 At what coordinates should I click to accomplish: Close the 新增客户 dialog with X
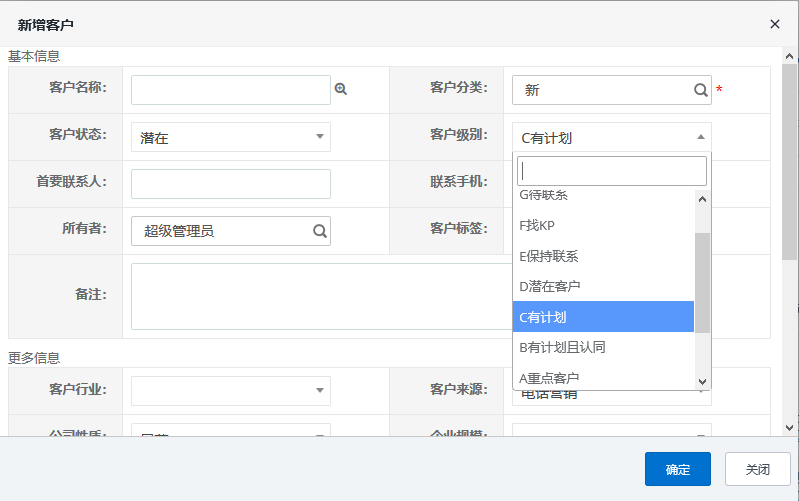(775, 24)
